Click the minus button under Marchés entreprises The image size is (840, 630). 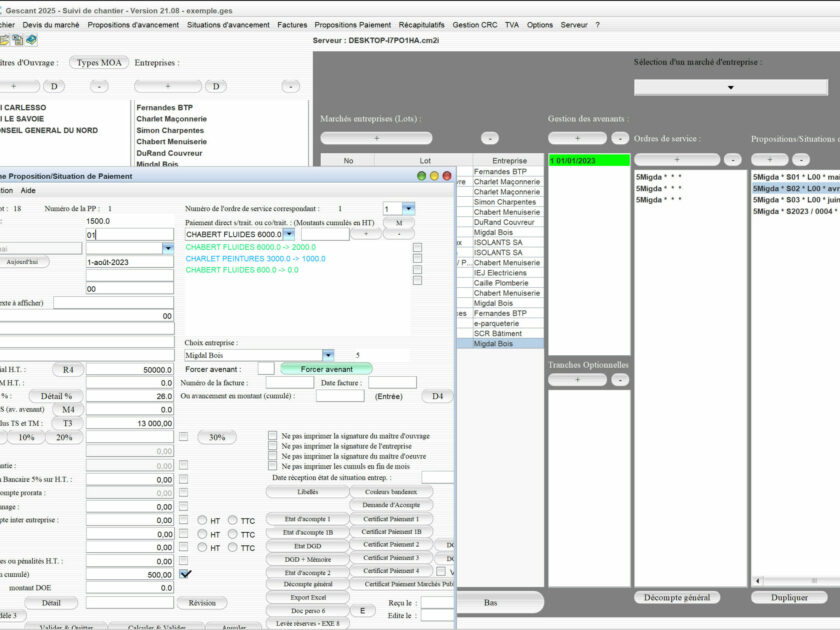pos(490,138)
